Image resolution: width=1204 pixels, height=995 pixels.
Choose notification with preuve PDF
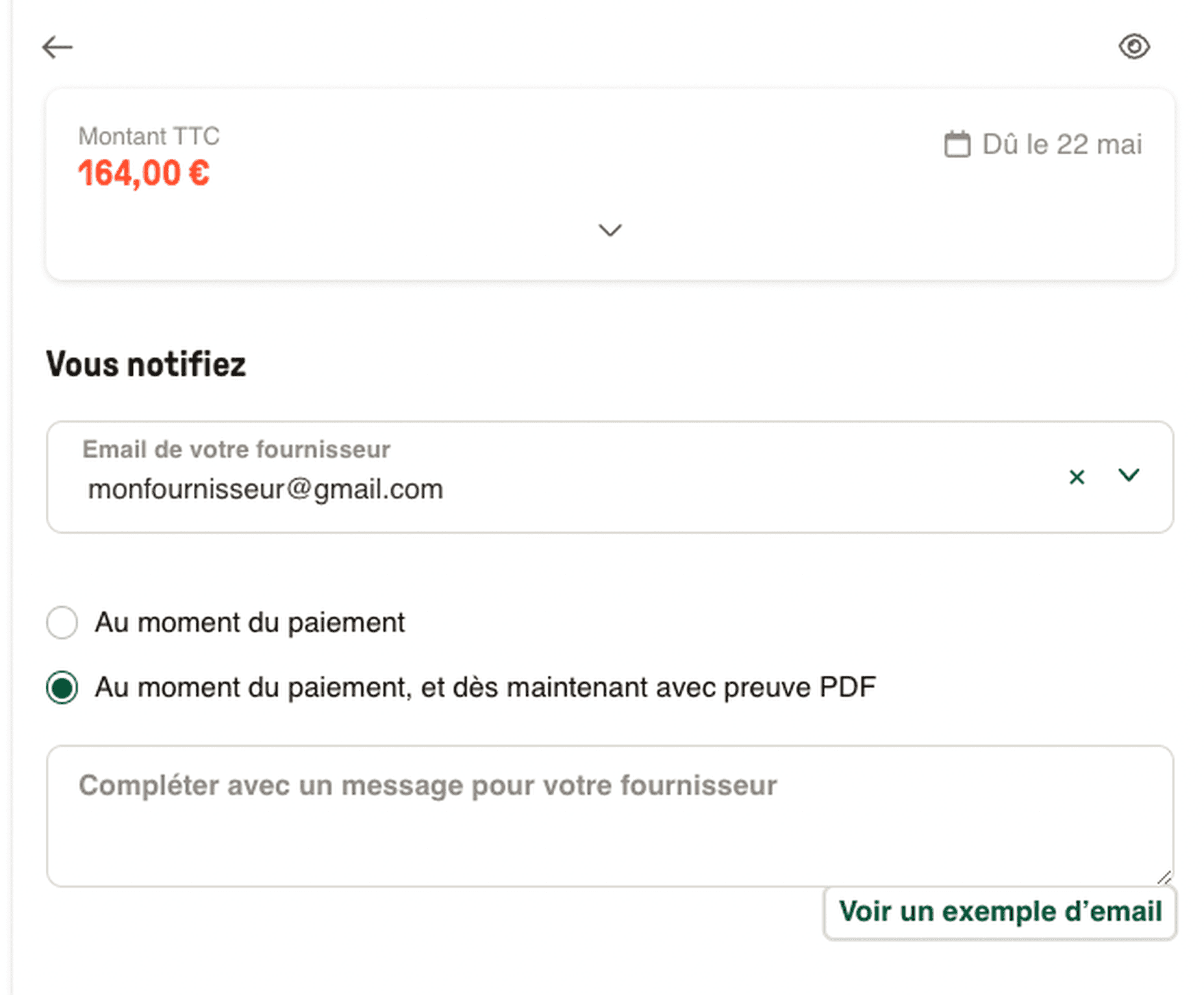[x=61, y=687]
